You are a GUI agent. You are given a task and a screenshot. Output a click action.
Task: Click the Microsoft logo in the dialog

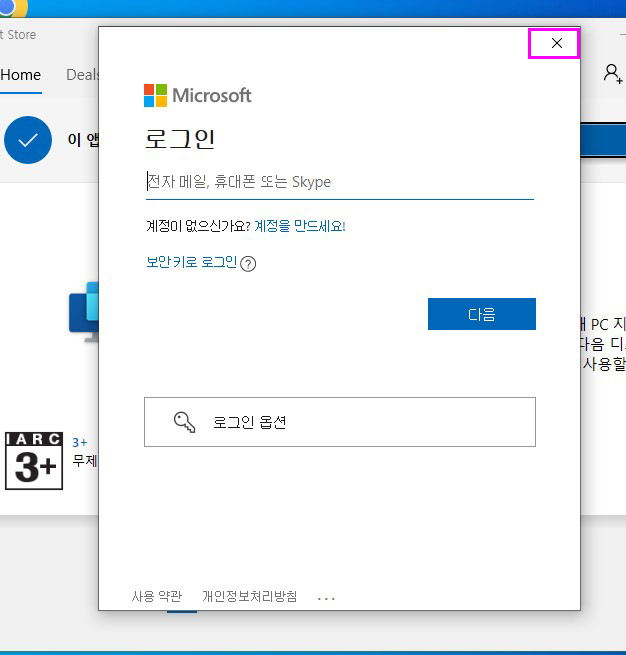coord(198,95)
